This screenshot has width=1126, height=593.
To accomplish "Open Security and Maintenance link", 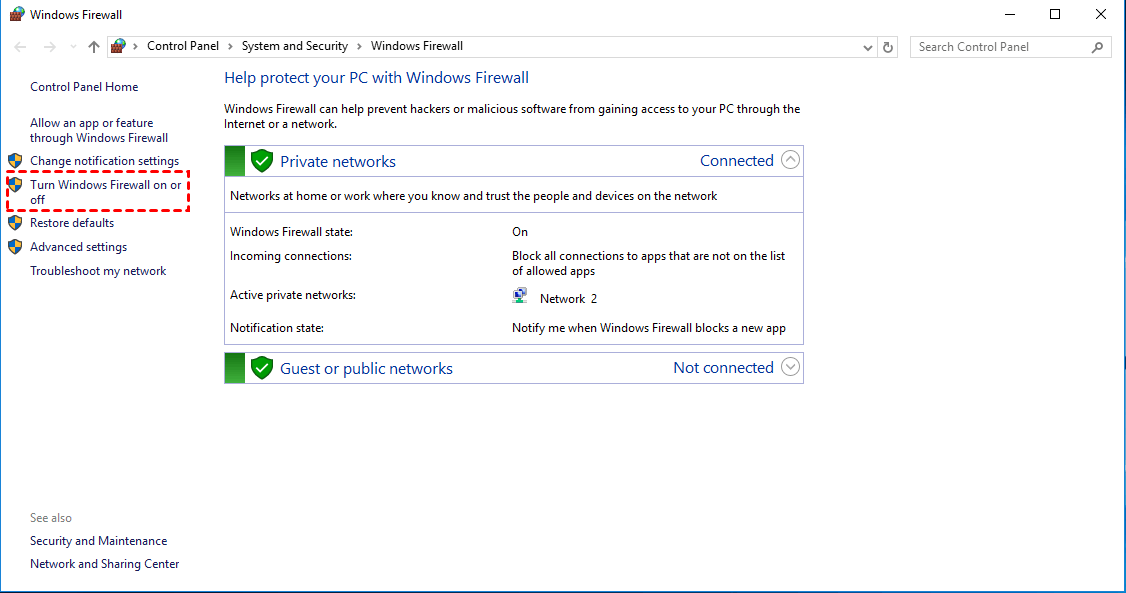I will tap(98, 541).
